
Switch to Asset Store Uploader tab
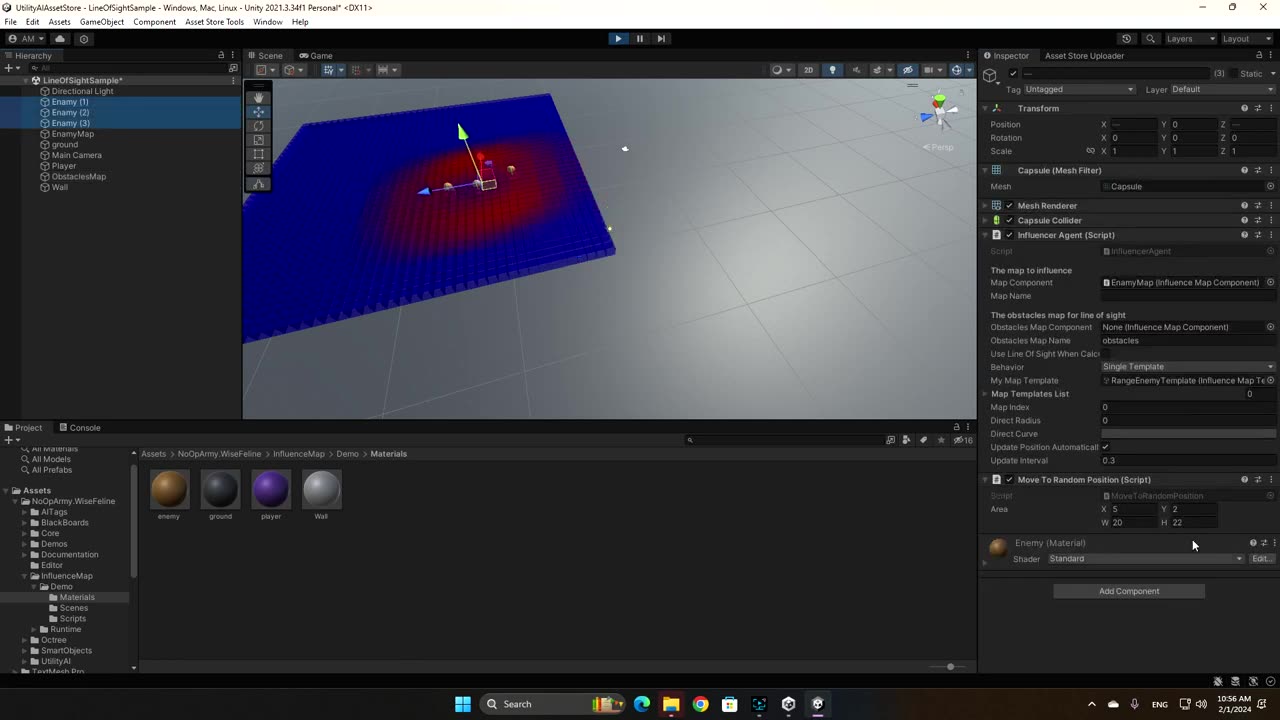[1085, 56]
